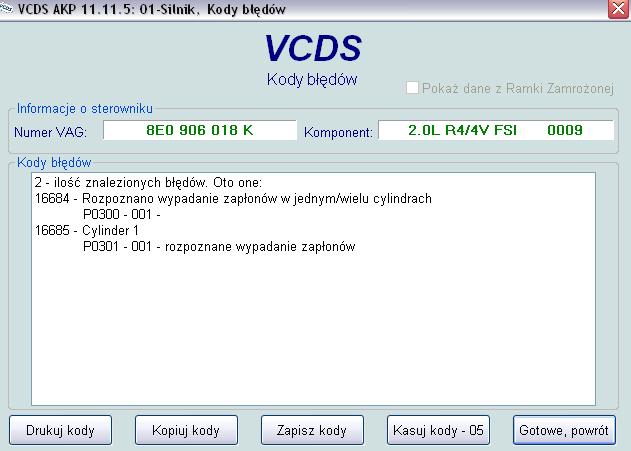Click the P0300 - 001 code line
The image size is (631, 451).
tap(122, 214)
